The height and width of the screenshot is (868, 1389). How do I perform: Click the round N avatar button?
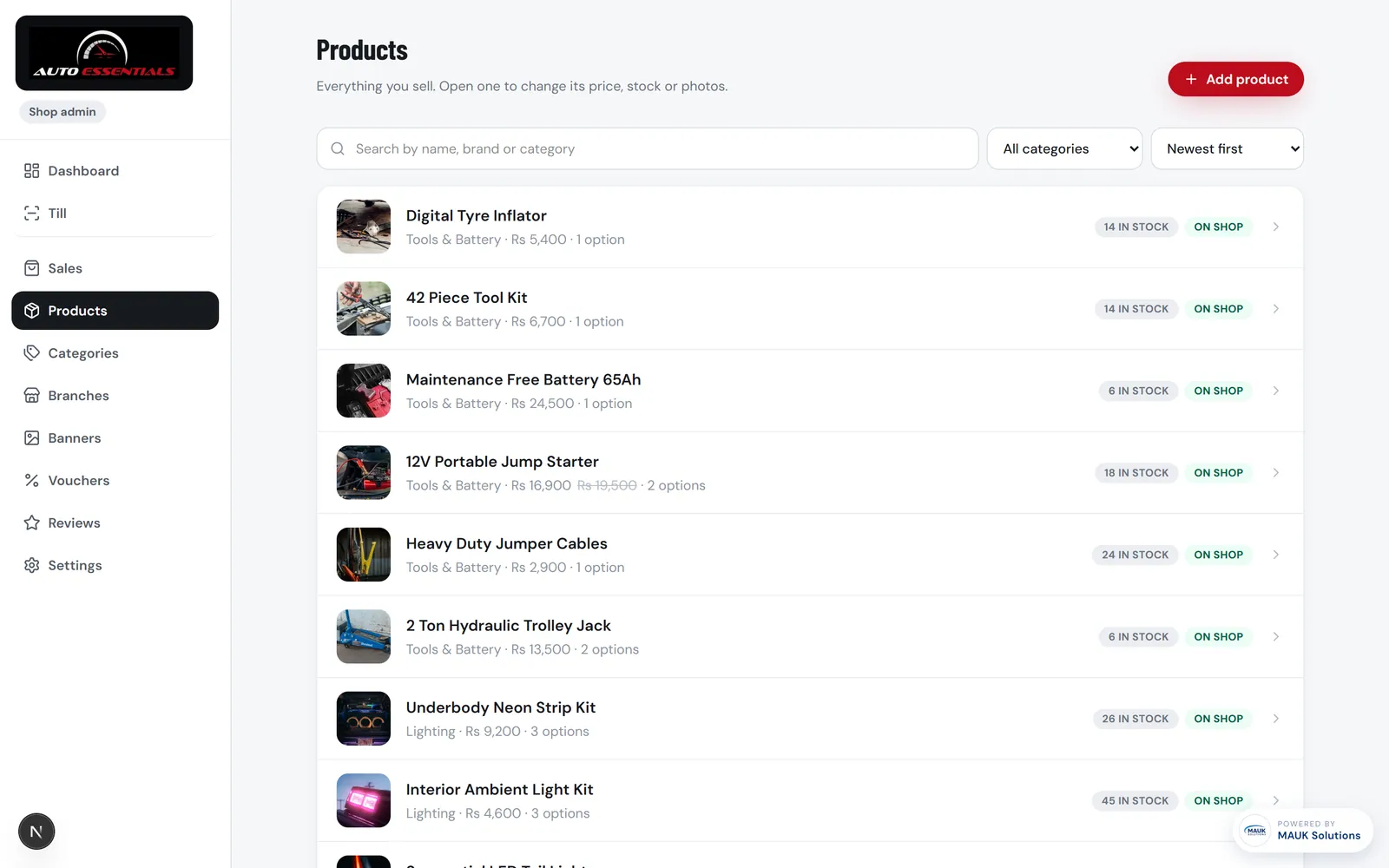tap(36, 832)
